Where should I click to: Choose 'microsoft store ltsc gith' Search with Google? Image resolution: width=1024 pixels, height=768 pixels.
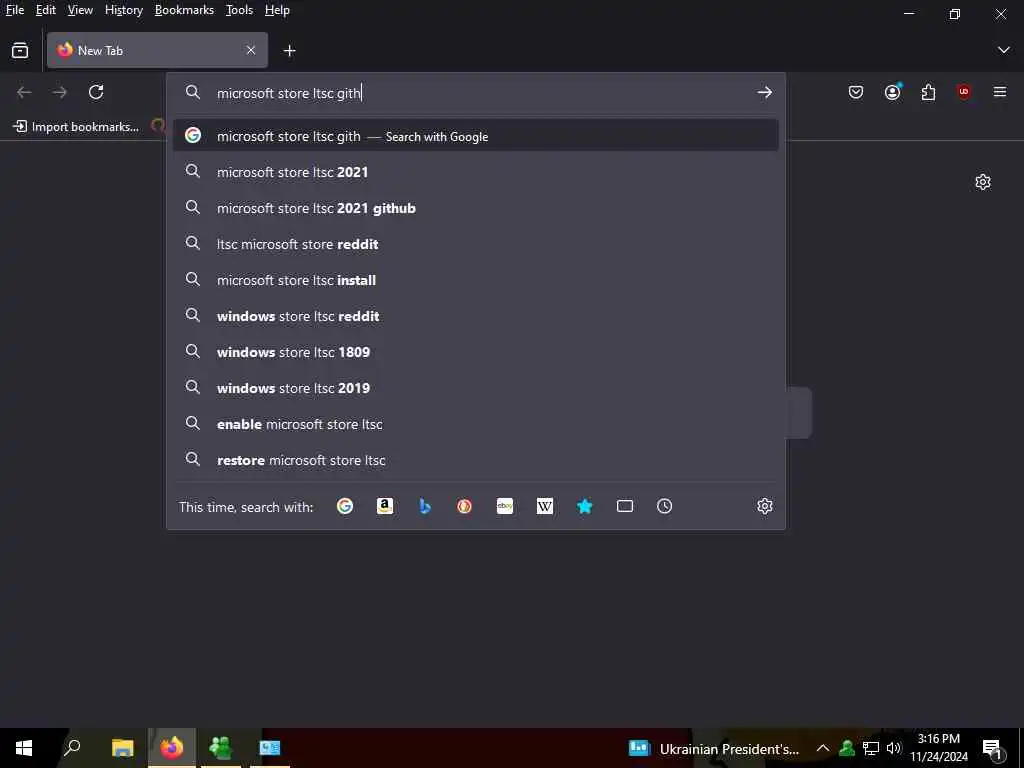click(x=475, y=136)
